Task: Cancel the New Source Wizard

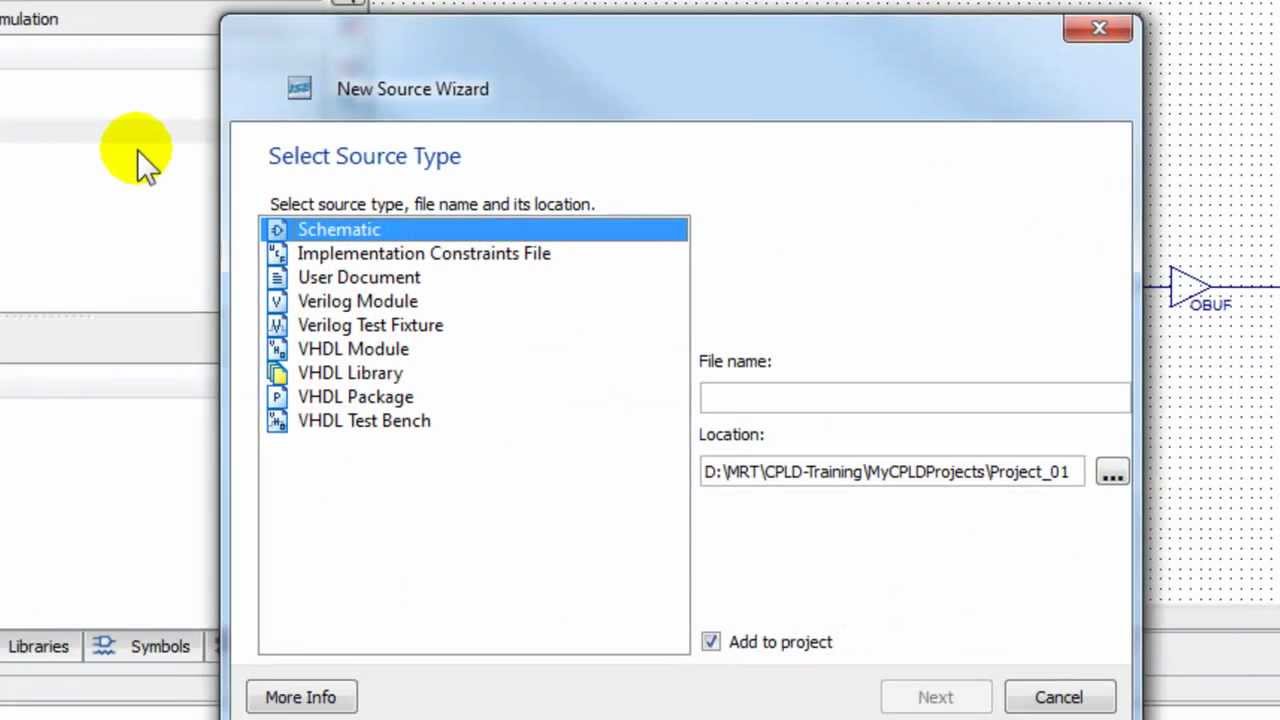Action: click(x=1059, y=697)
